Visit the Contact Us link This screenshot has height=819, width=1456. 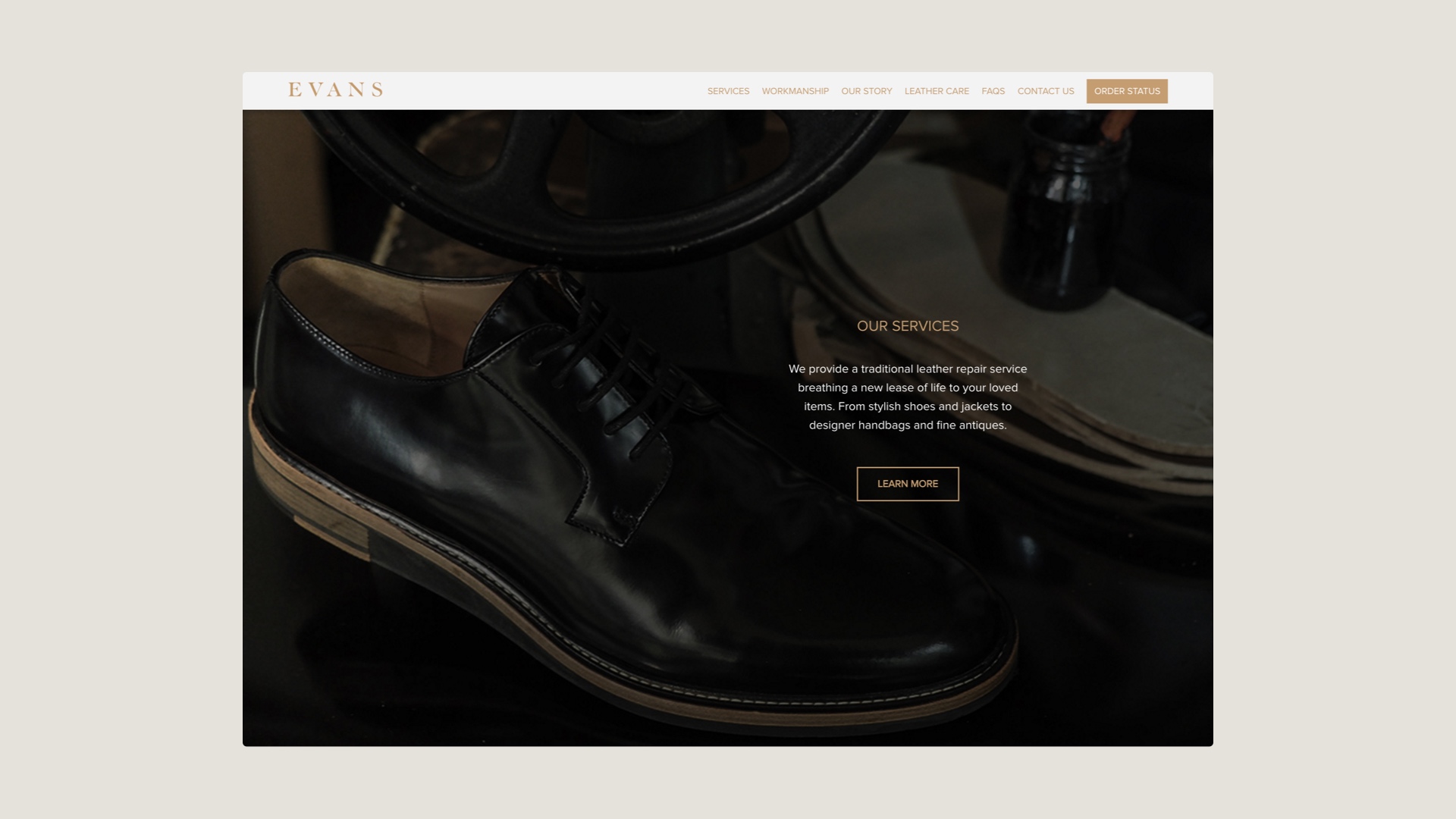[x=1046, y=91]
